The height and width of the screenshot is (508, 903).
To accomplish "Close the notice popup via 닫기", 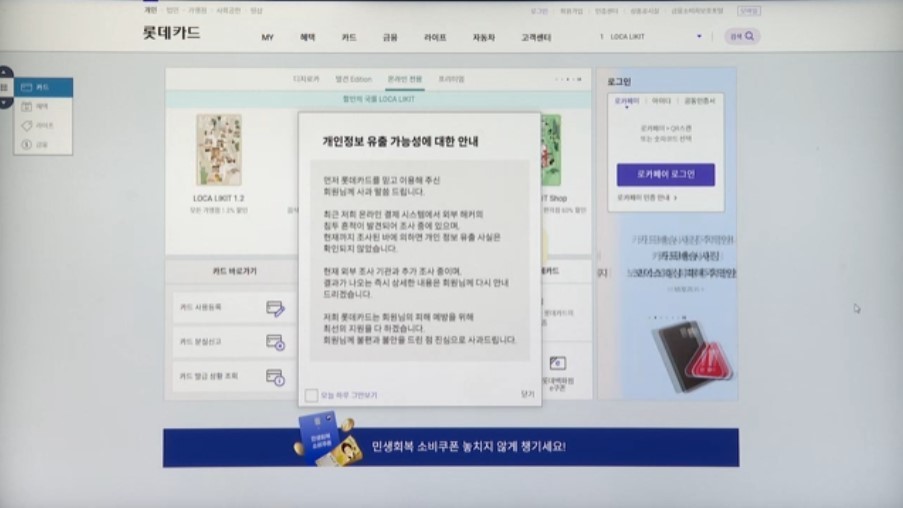I will 527,395.
